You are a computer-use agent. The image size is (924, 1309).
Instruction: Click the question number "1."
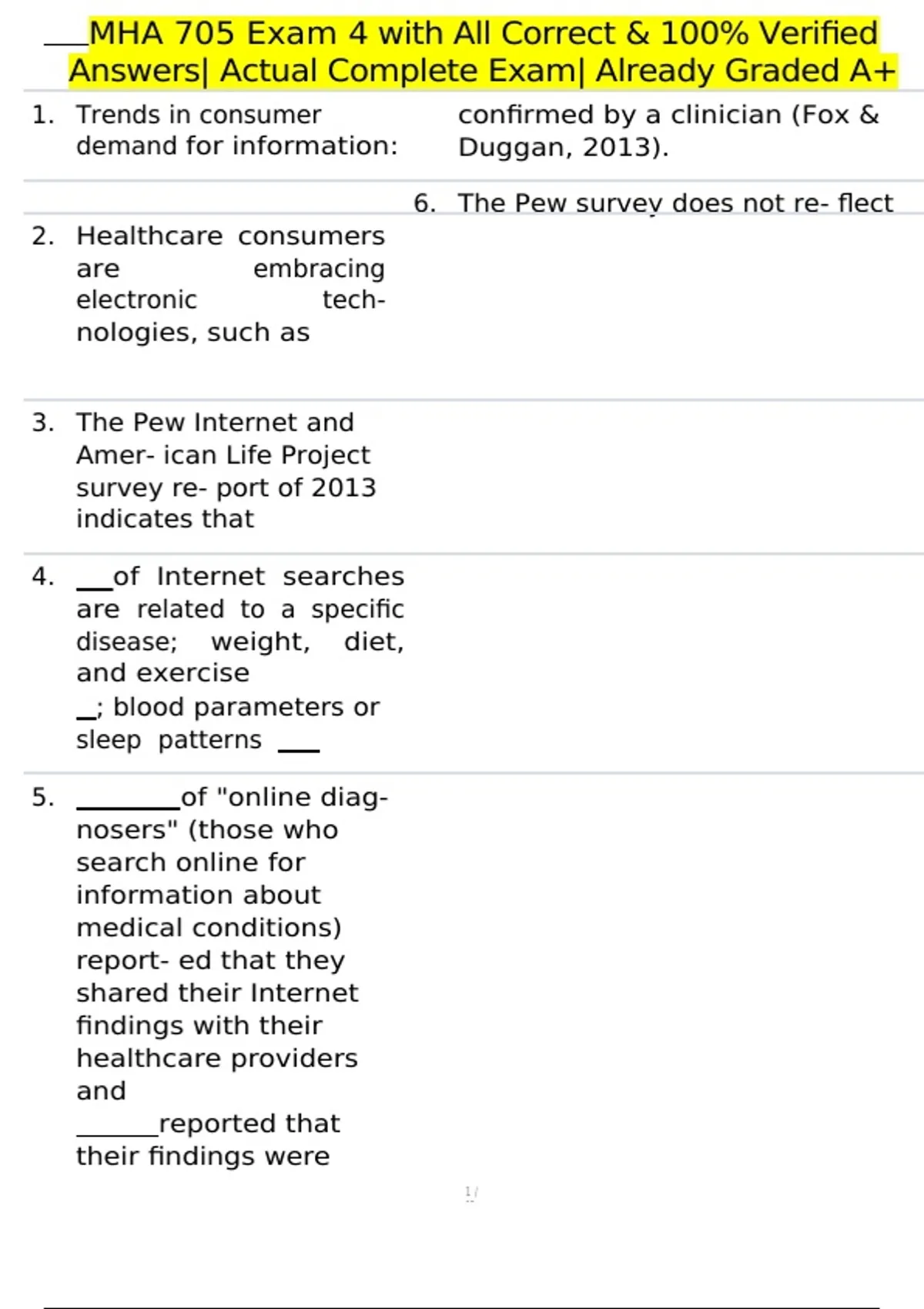42,115
